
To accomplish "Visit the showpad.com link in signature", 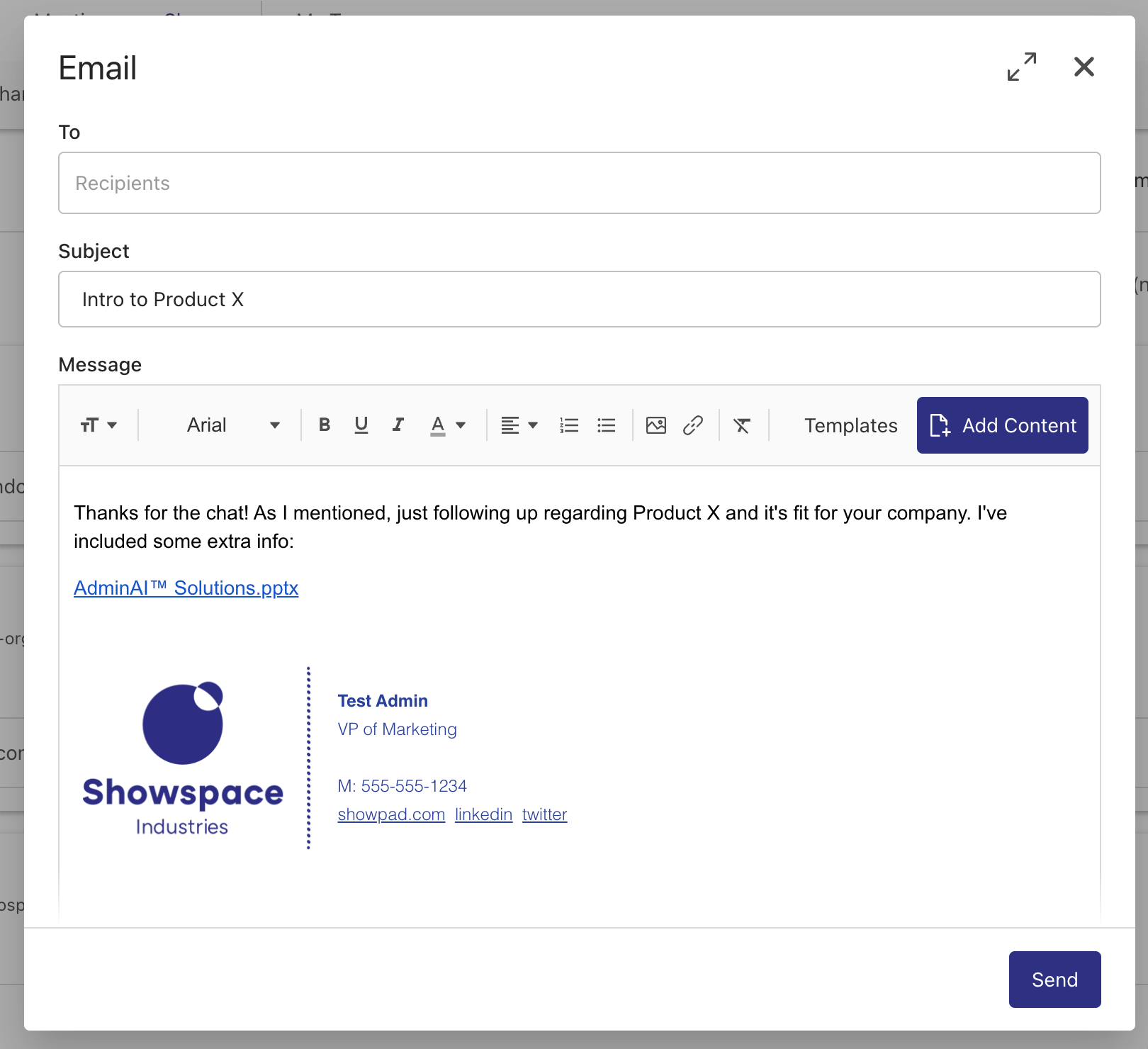I will pyautogui.click(x=391, y=814).
